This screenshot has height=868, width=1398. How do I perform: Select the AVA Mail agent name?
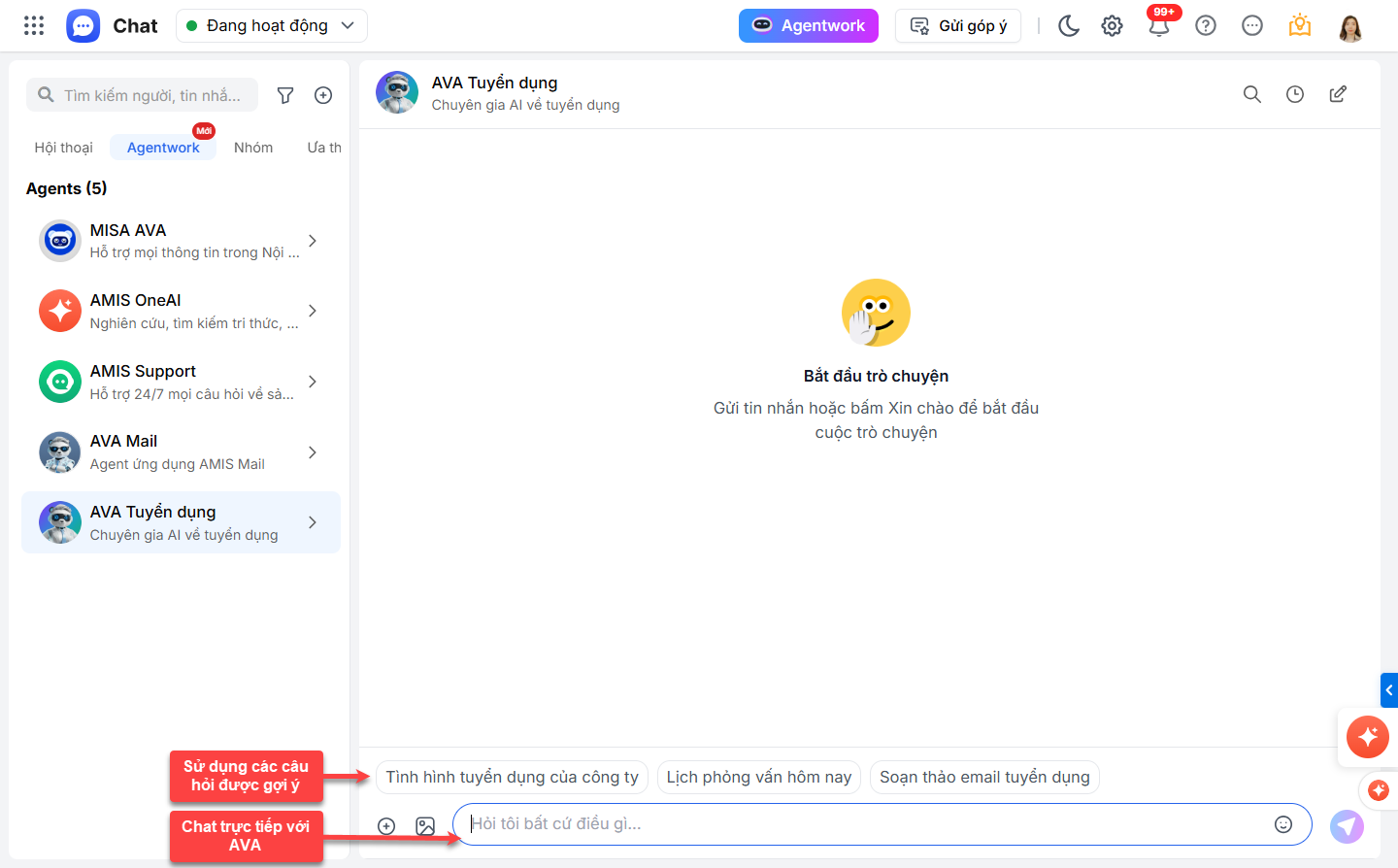[123, 441]
